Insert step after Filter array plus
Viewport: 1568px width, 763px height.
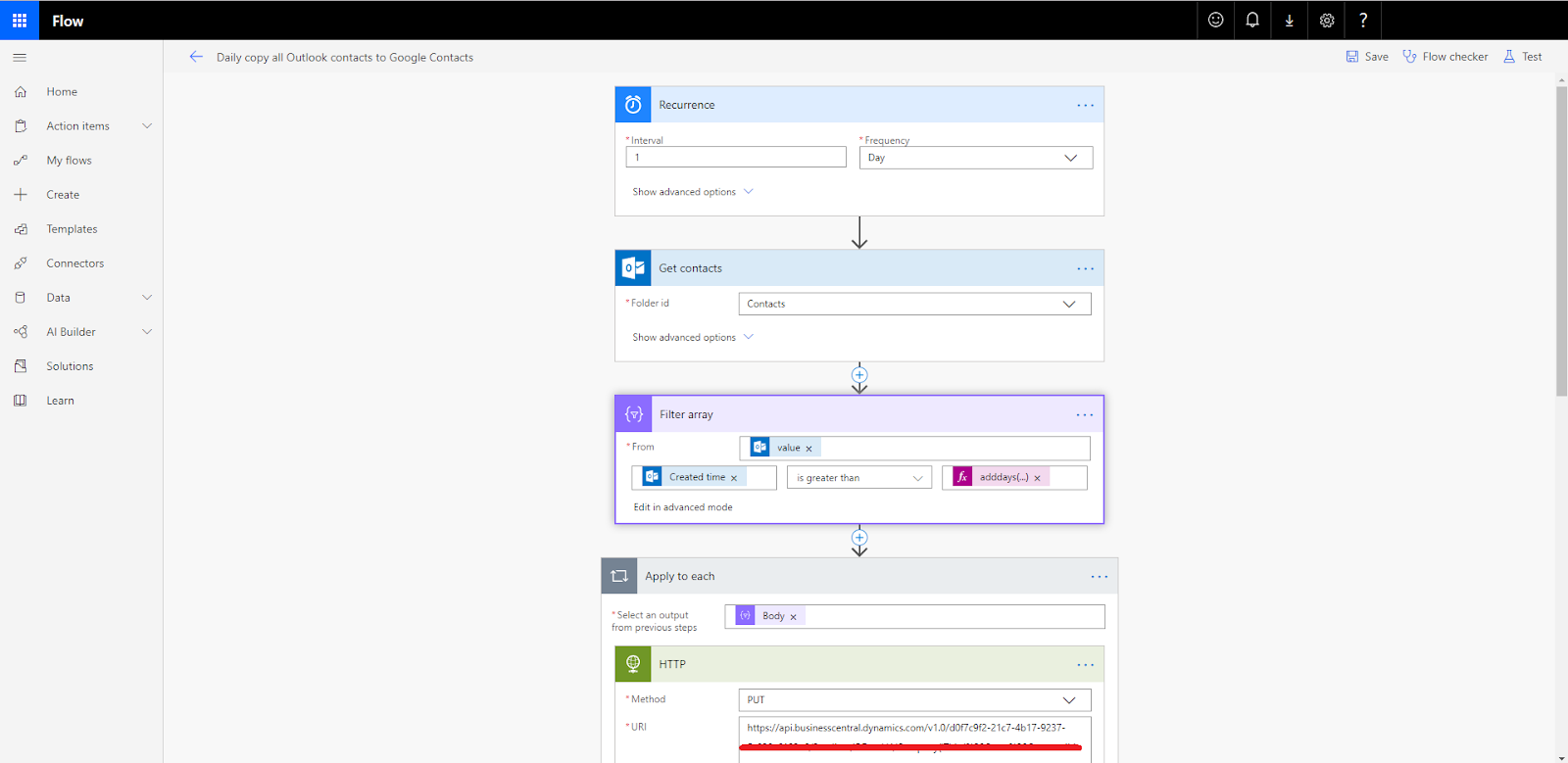tap(859, 538)
